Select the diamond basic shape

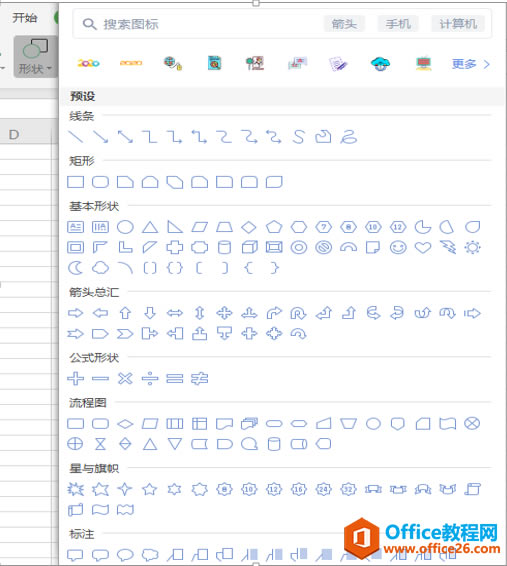point(249,227)
